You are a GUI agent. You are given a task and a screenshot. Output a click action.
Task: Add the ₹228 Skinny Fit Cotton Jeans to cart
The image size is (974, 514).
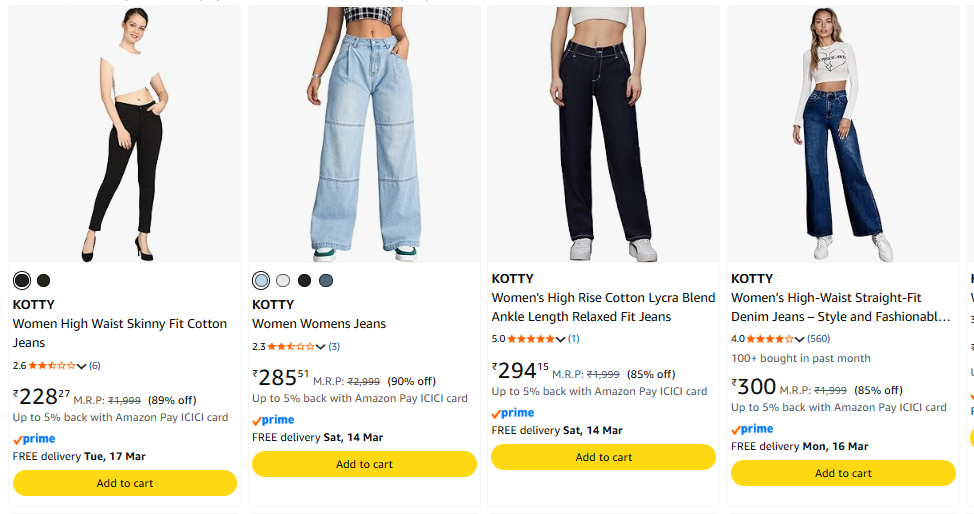(x=125, y=483)
